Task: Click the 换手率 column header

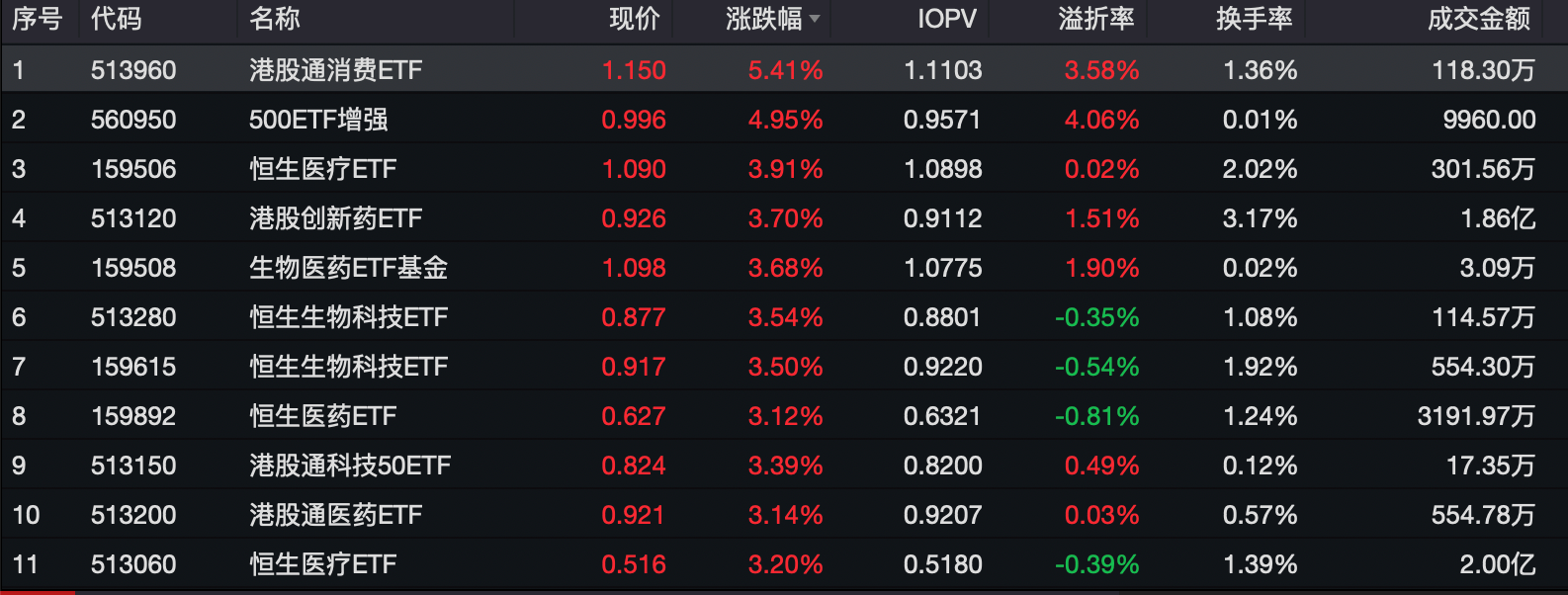Action: [x=1254, y=19]
